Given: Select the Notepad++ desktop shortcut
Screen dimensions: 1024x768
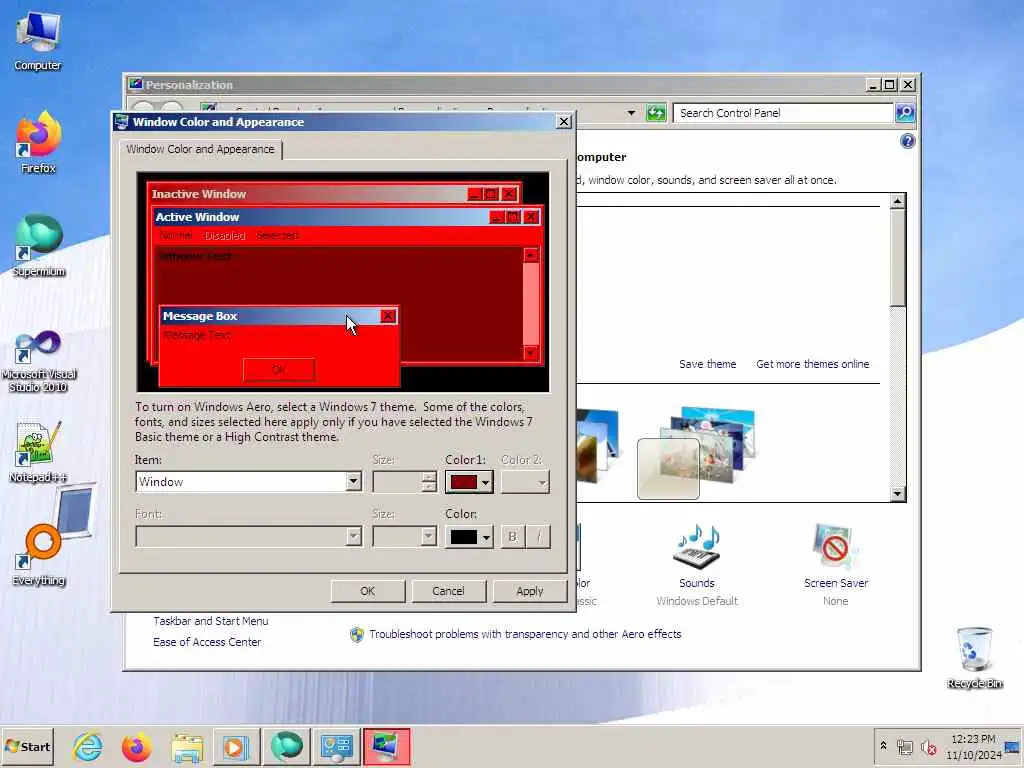Looking at the screenshot, I should pyautogui.click(x=38, y=452).
